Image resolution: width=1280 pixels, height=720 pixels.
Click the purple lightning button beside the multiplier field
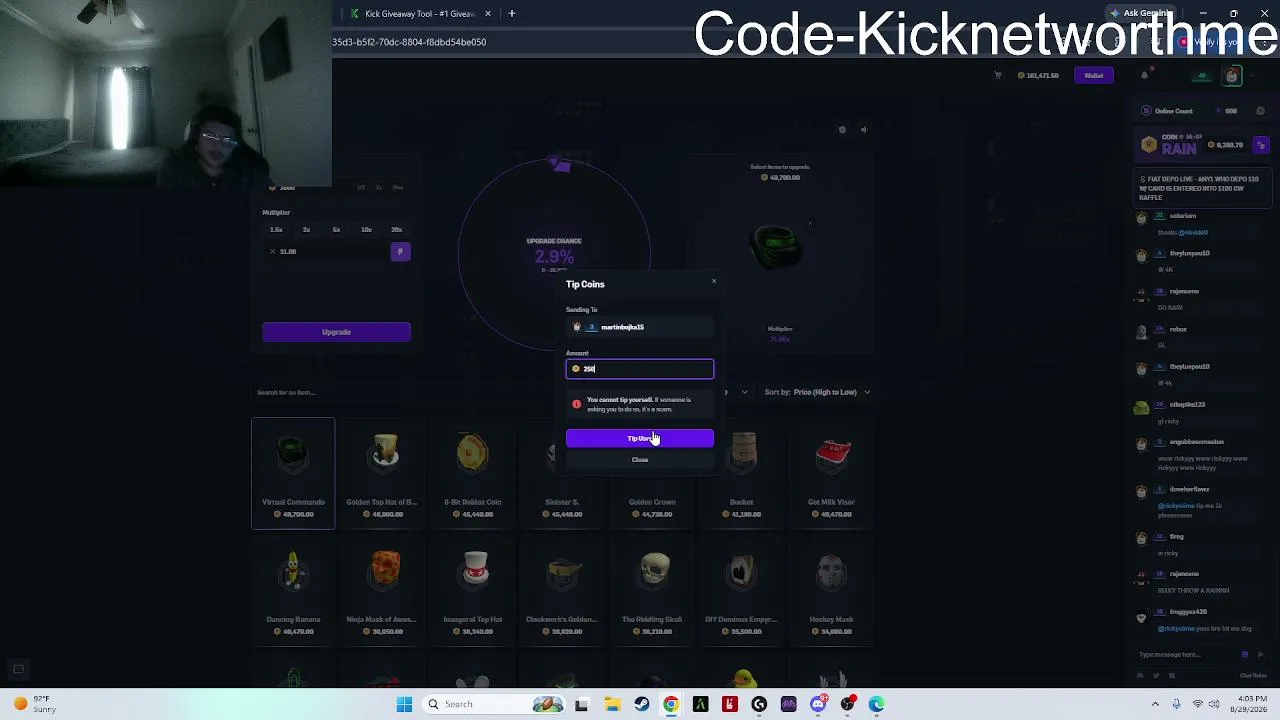pos(400,252)
